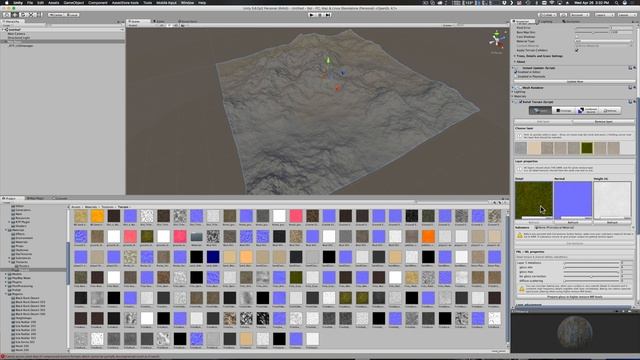The image size is (640, 360).
Task: Click the green Detail texture slot
Action: pos(533,200)
